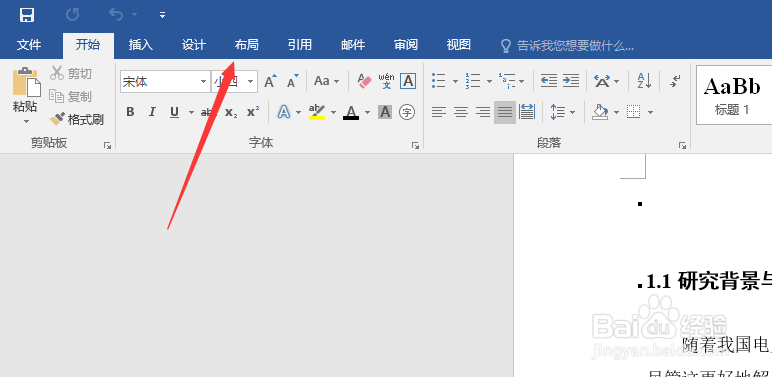Click the Center alignment icon

[461, 112]
